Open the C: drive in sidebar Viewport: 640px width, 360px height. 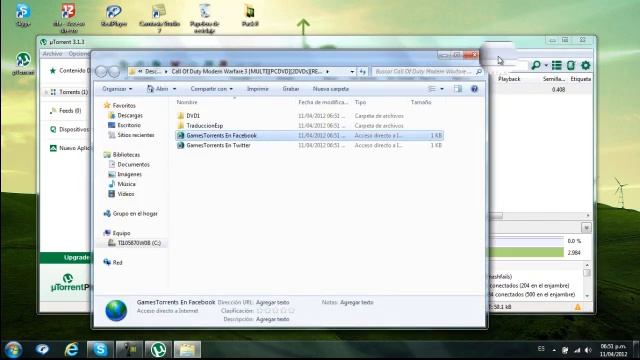tap(135, 243)
